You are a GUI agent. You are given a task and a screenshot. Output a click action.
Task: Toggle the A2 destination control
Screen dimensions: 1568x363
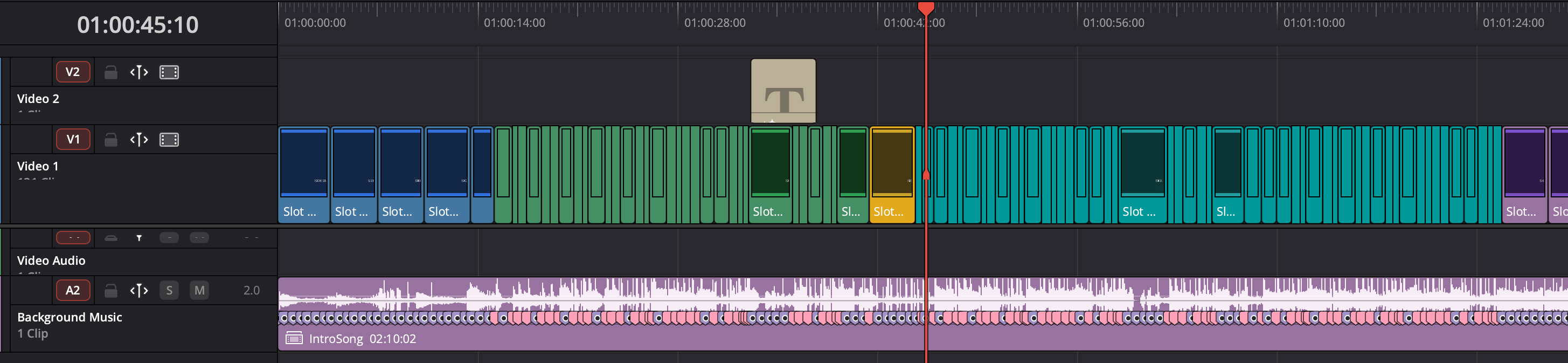pos(73,290)
